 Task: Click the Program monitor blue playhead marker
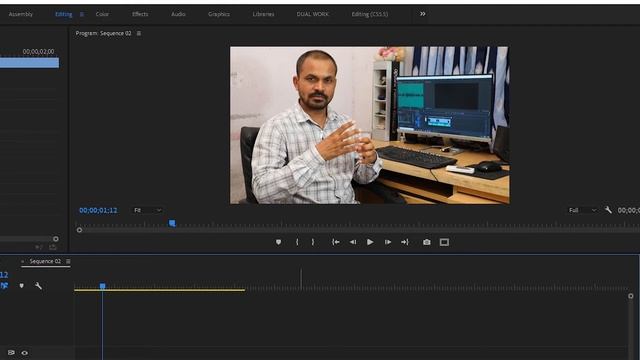pos(172,223)
